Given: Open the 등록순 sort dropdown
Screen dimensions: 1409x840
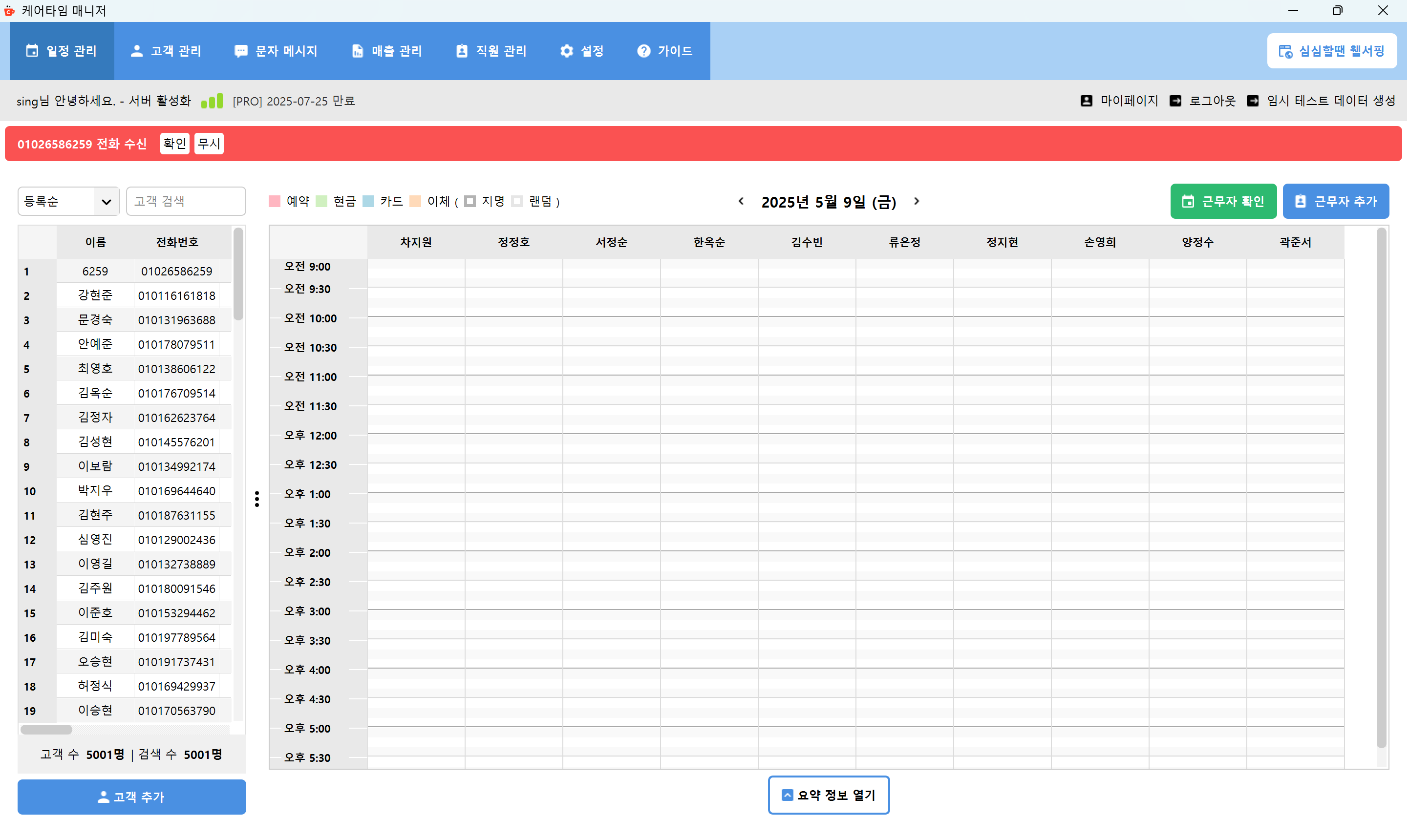Looking at the screenshot, I should (68, 202).
